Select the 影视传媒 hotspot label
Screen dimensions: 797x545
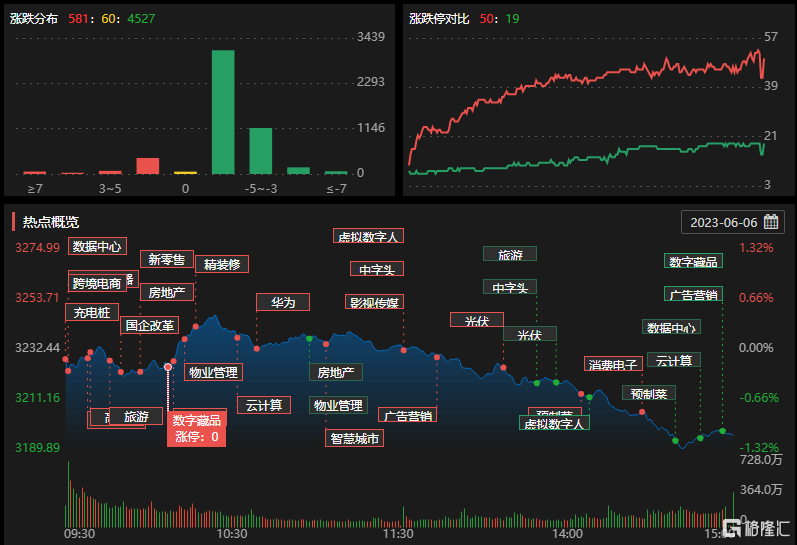click(x=375, y=302)
